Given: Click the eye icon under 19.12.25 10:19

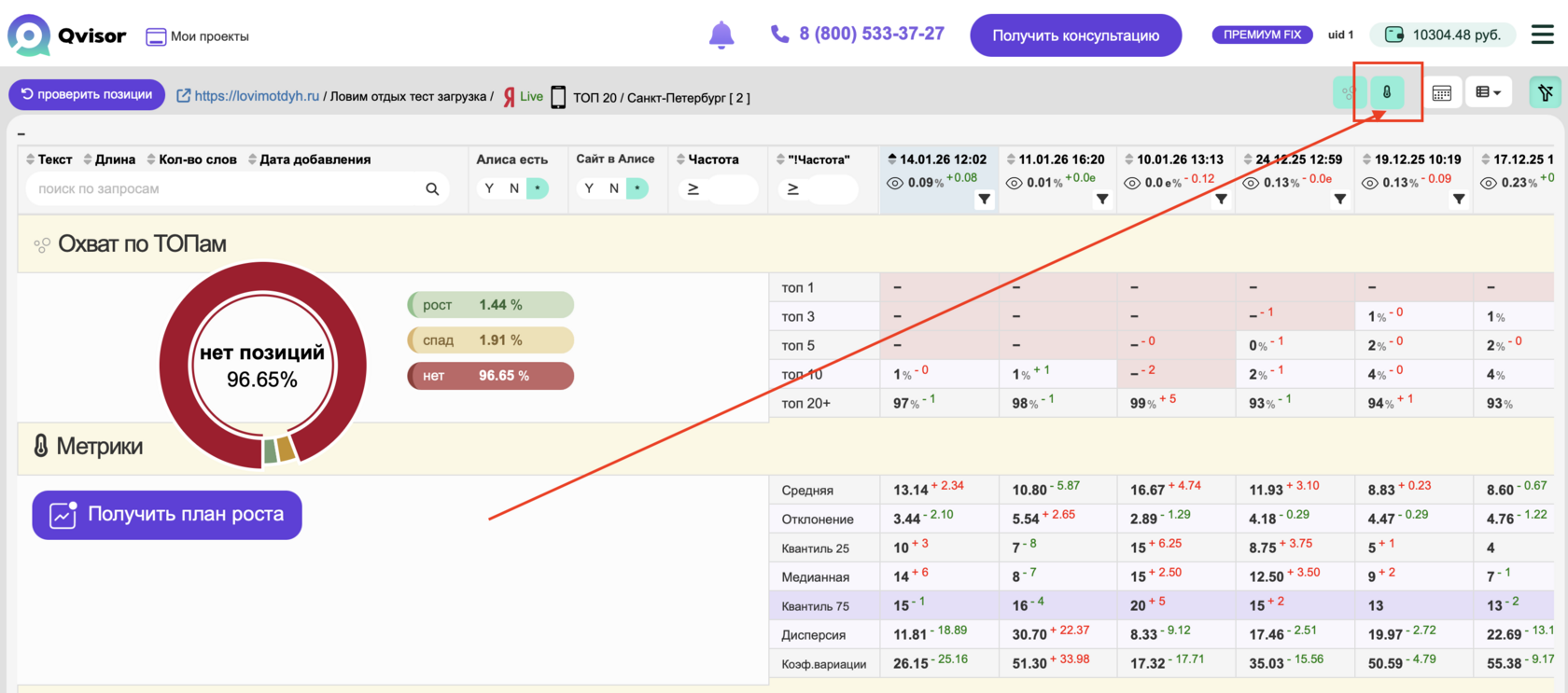Looking at the screenshot, I should [1369, 183].
